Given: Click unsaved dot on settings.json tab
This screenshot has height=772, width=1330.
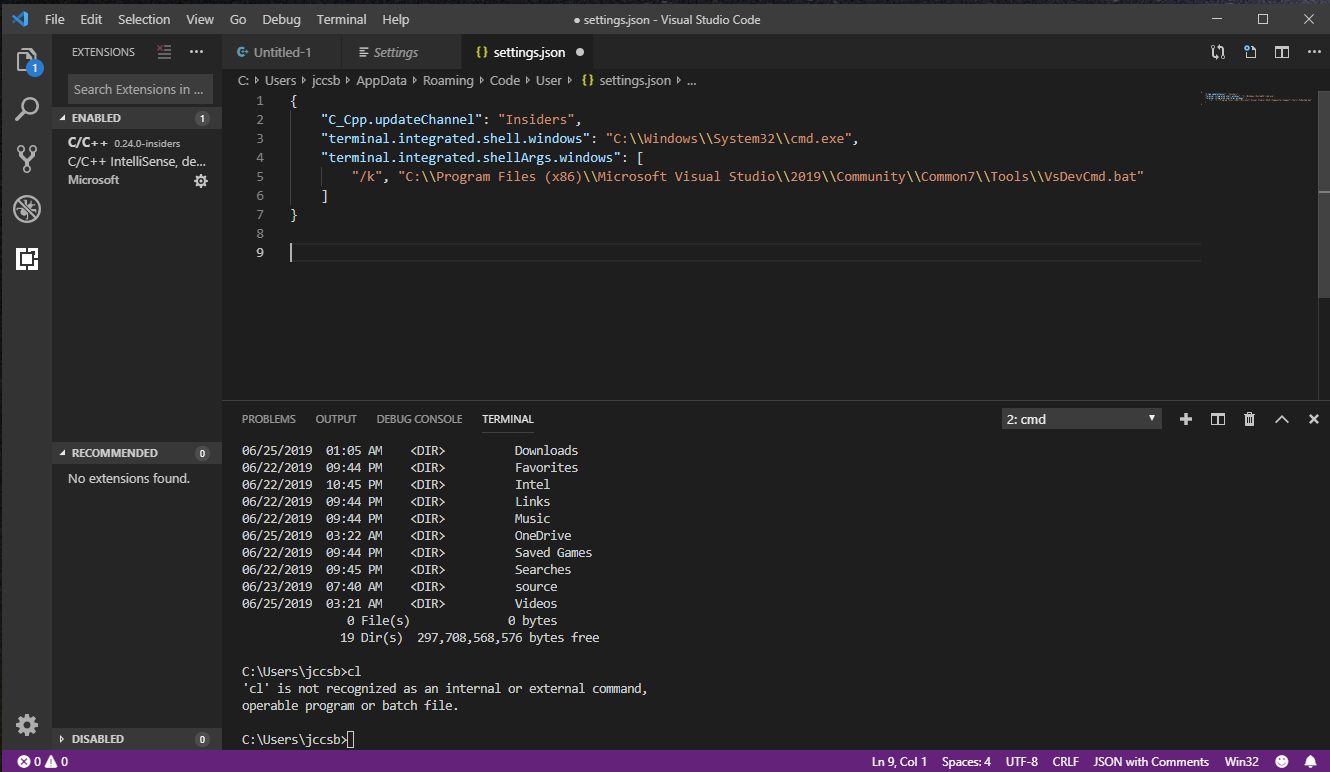Looking at the screenshot, I should [x=580, y=52].
